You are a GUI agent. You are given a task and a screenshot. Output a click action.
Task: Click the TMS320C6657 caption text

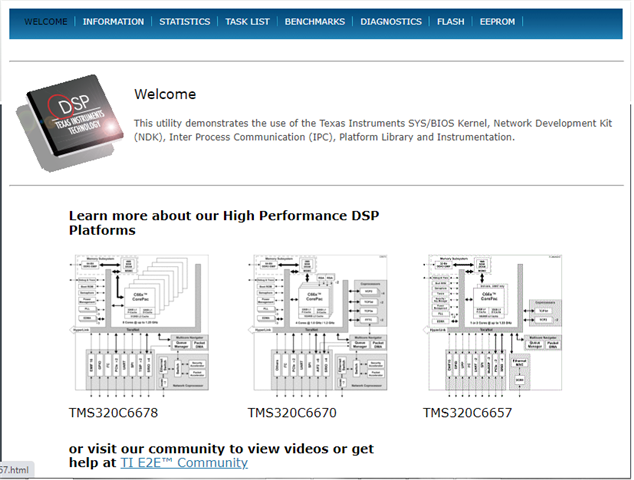pos(467,413)
